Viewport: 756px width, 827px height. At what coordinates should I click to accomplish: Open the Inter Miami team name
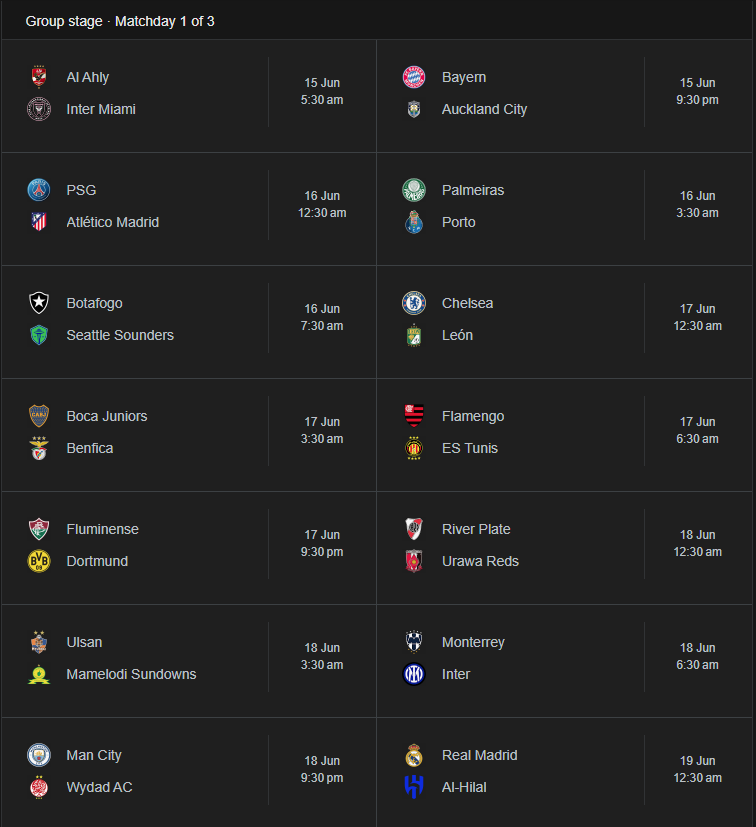coord(101,109)
